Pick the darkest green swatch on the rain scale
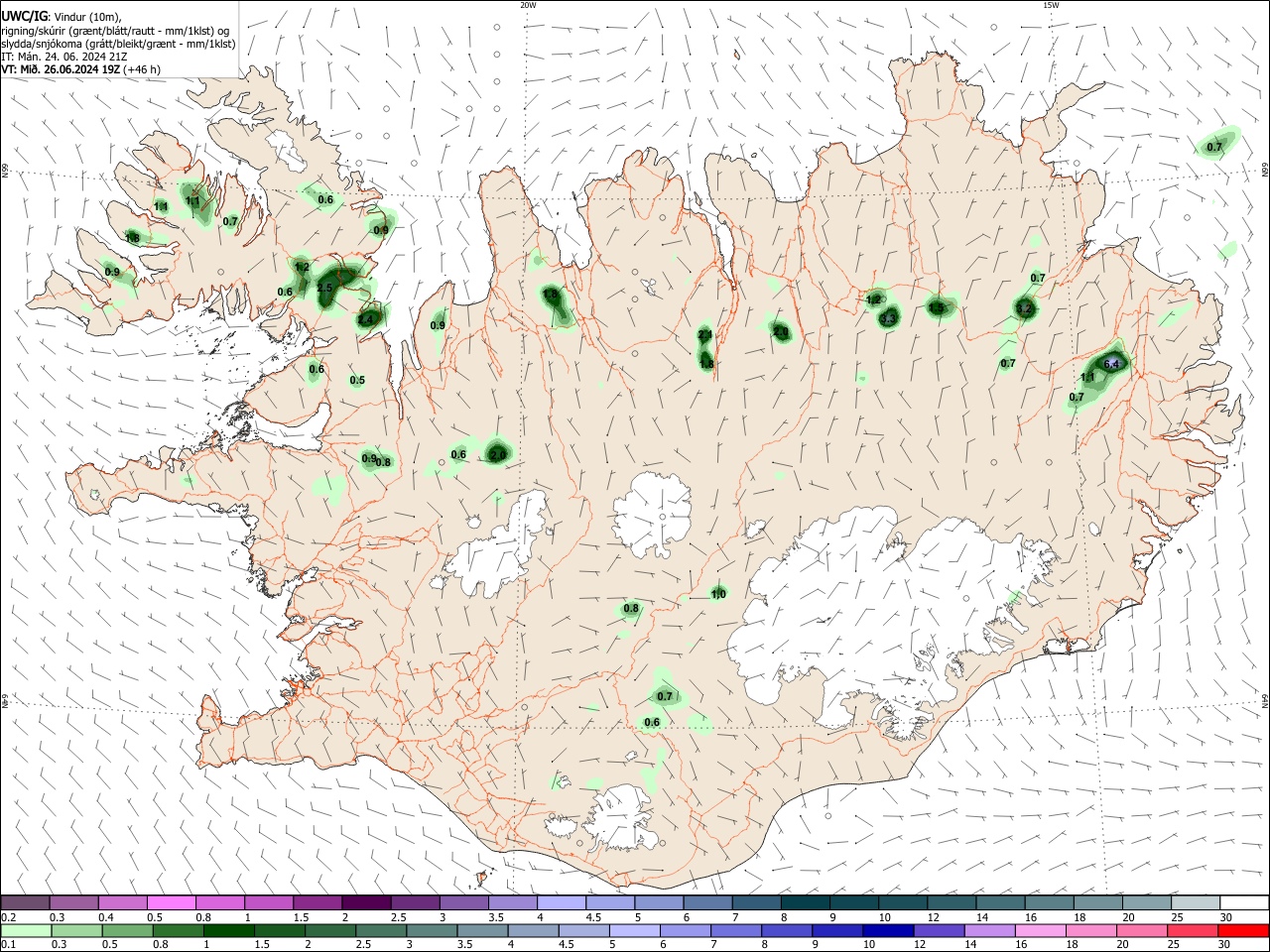Screen dimensions: 1270x952 click(228, 930)
